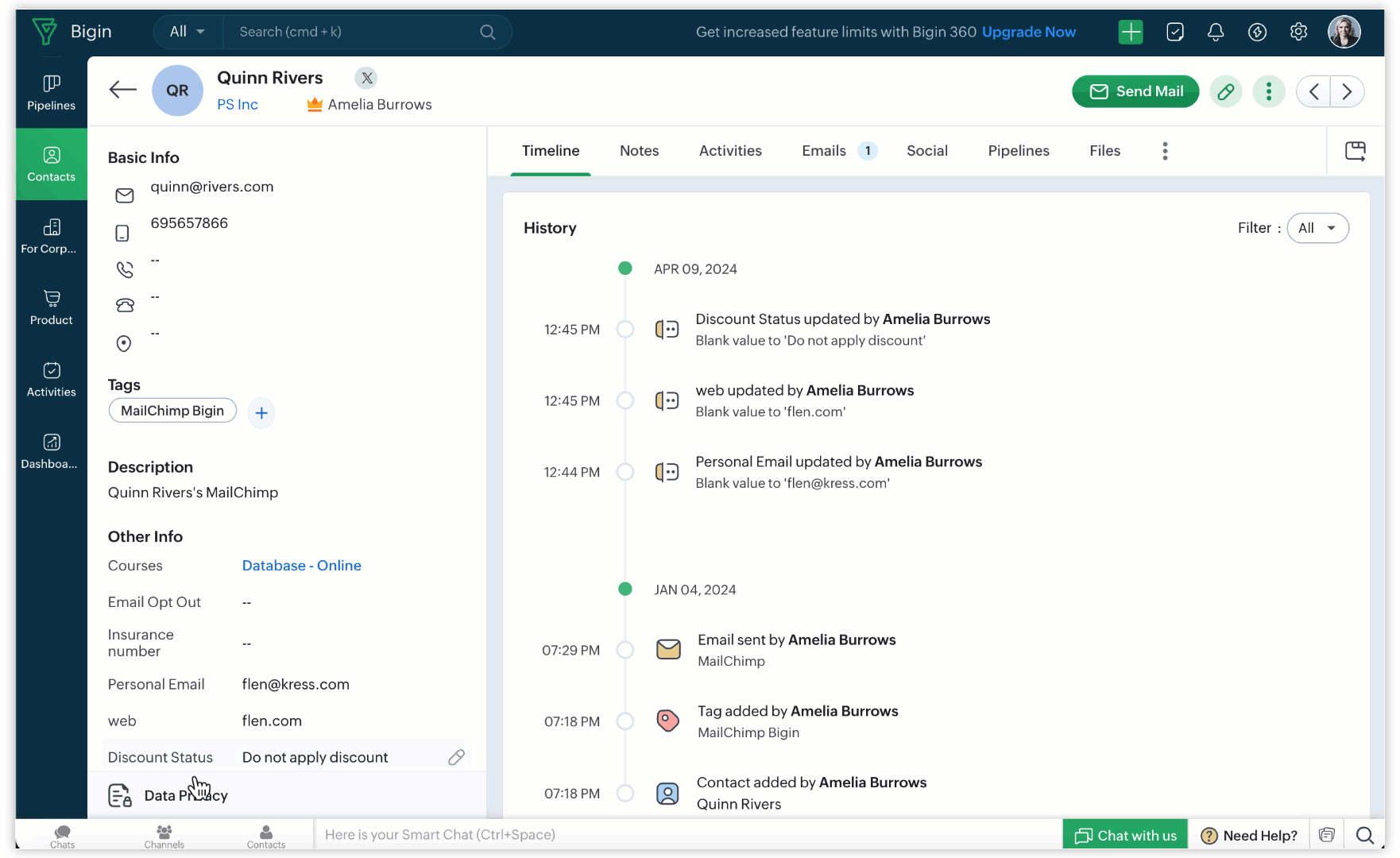This screenshot has height=858, width=1400.
Task: Open the Database - Online course link
Action: tap(301, 566)
